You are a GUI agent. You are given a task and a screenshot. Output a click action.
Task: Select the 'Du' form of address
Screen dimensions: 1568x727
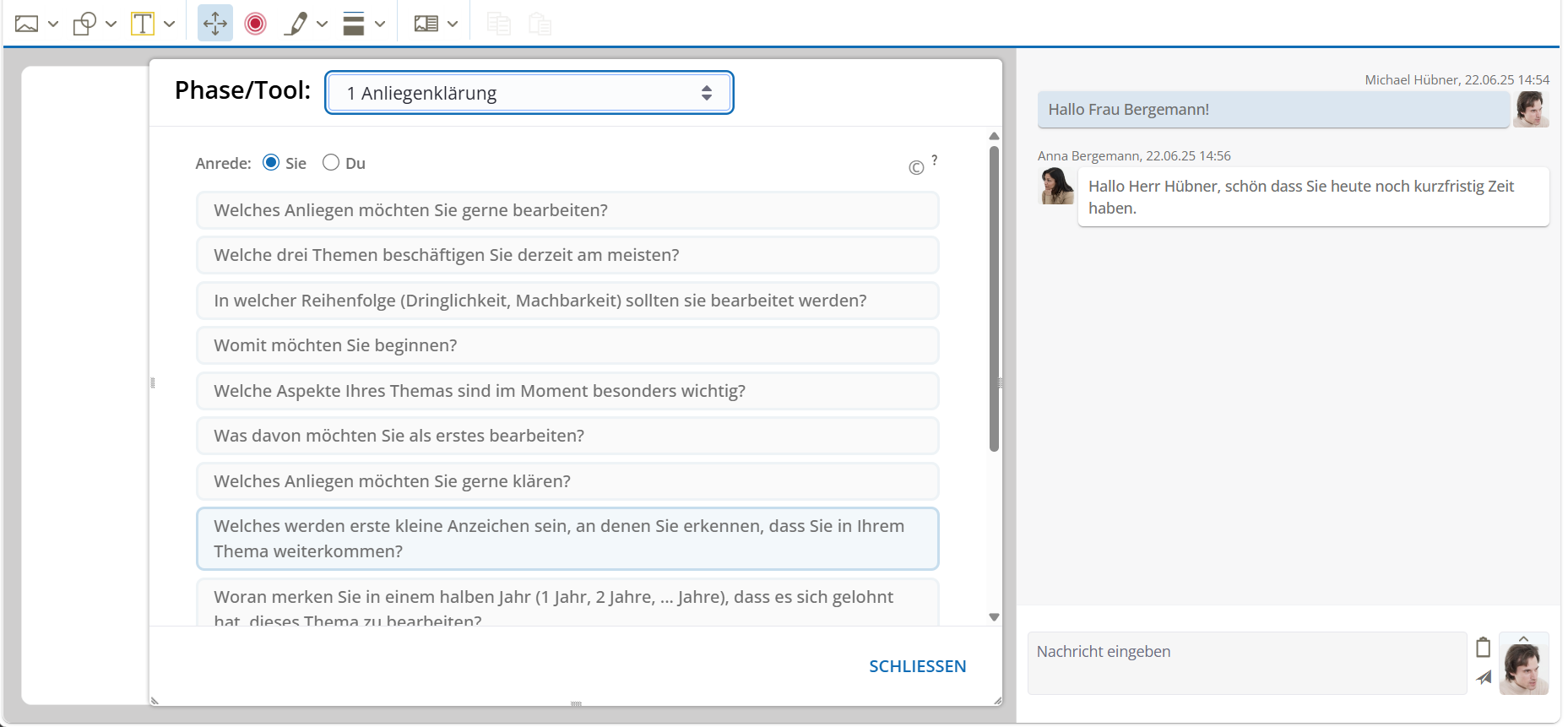[331, 162]
